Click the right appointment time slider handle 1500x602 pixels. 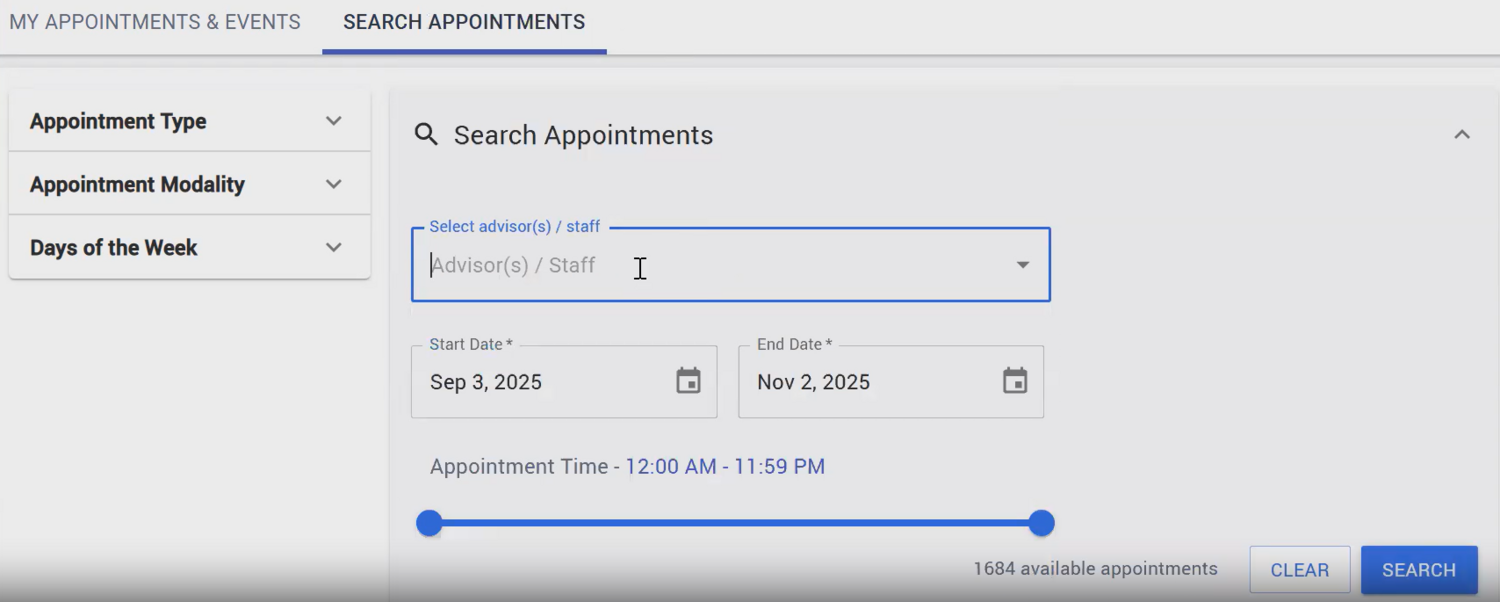(x=1041, y=523)
